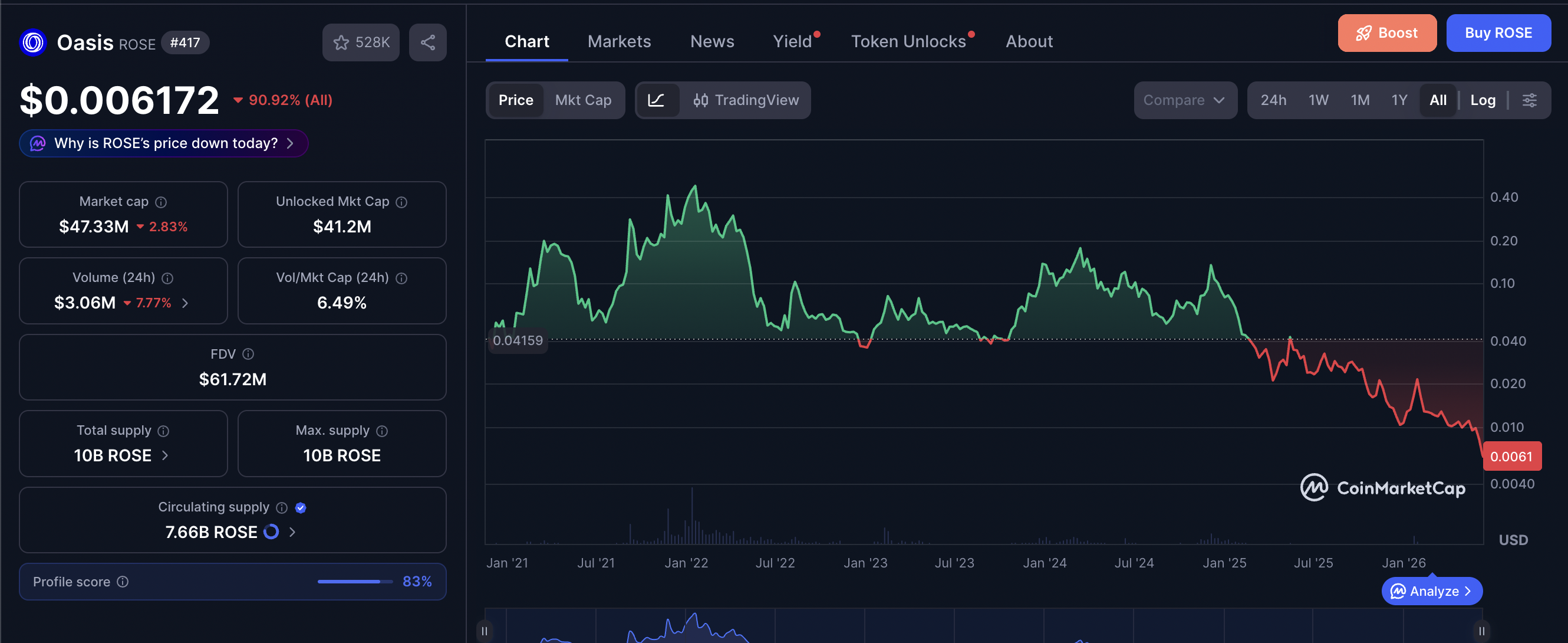The width and height of the screenshot is (1568, 643).
Task: Open the Compare dropdown
Action: 1185,100
